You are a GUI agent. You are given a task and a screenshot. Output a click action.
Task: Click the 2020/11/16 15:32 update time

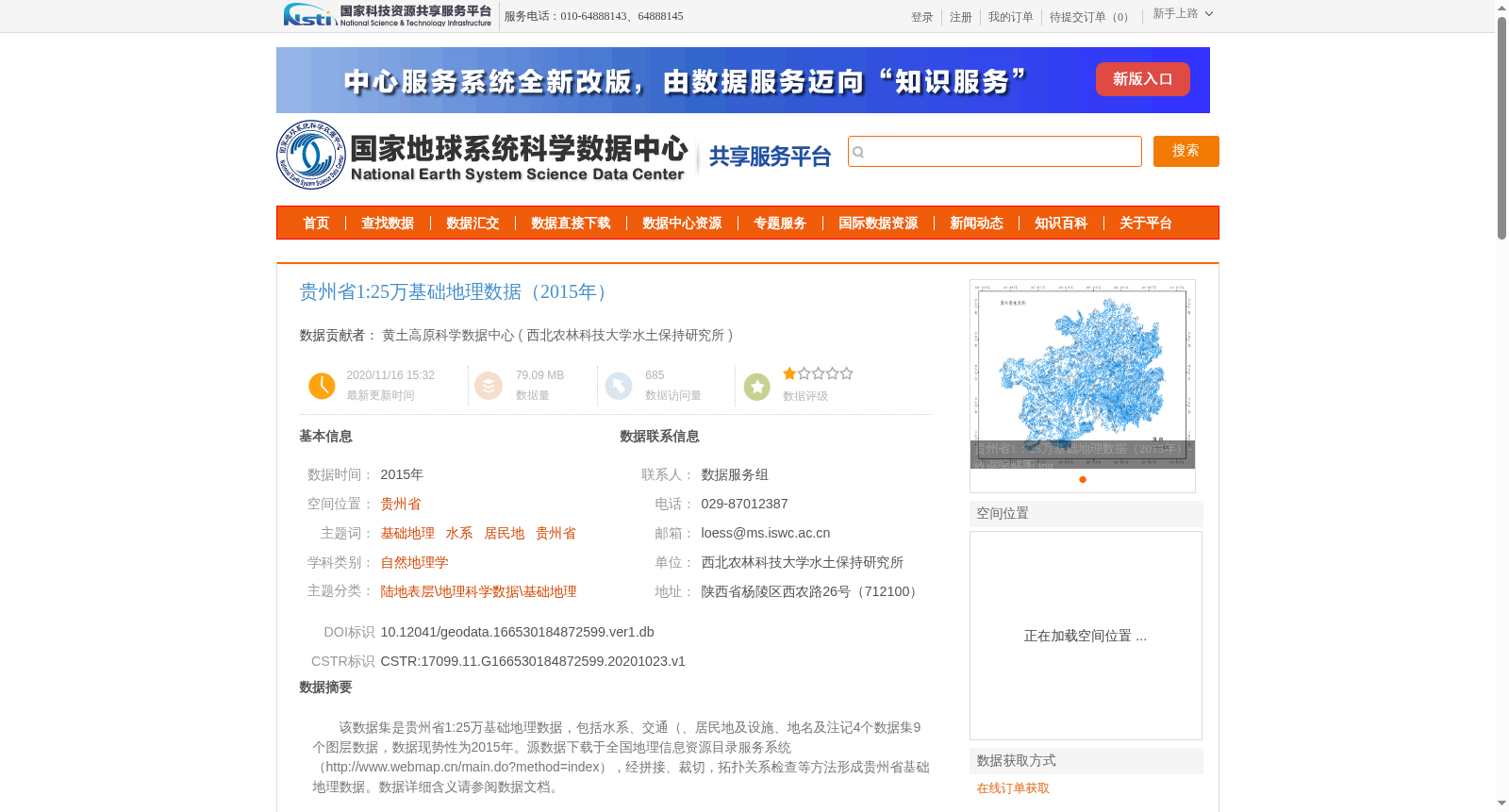pos(390,375)
